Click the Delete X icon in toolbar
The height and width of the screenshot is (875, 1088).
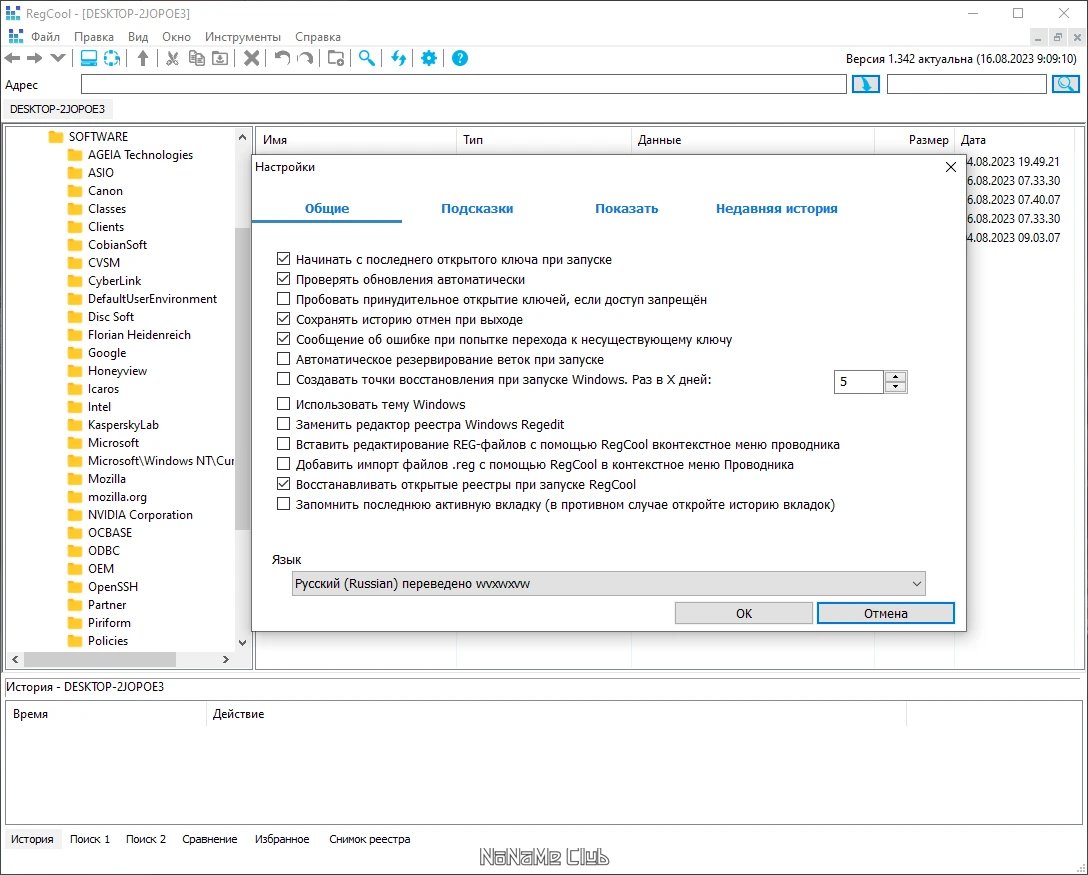251,58
